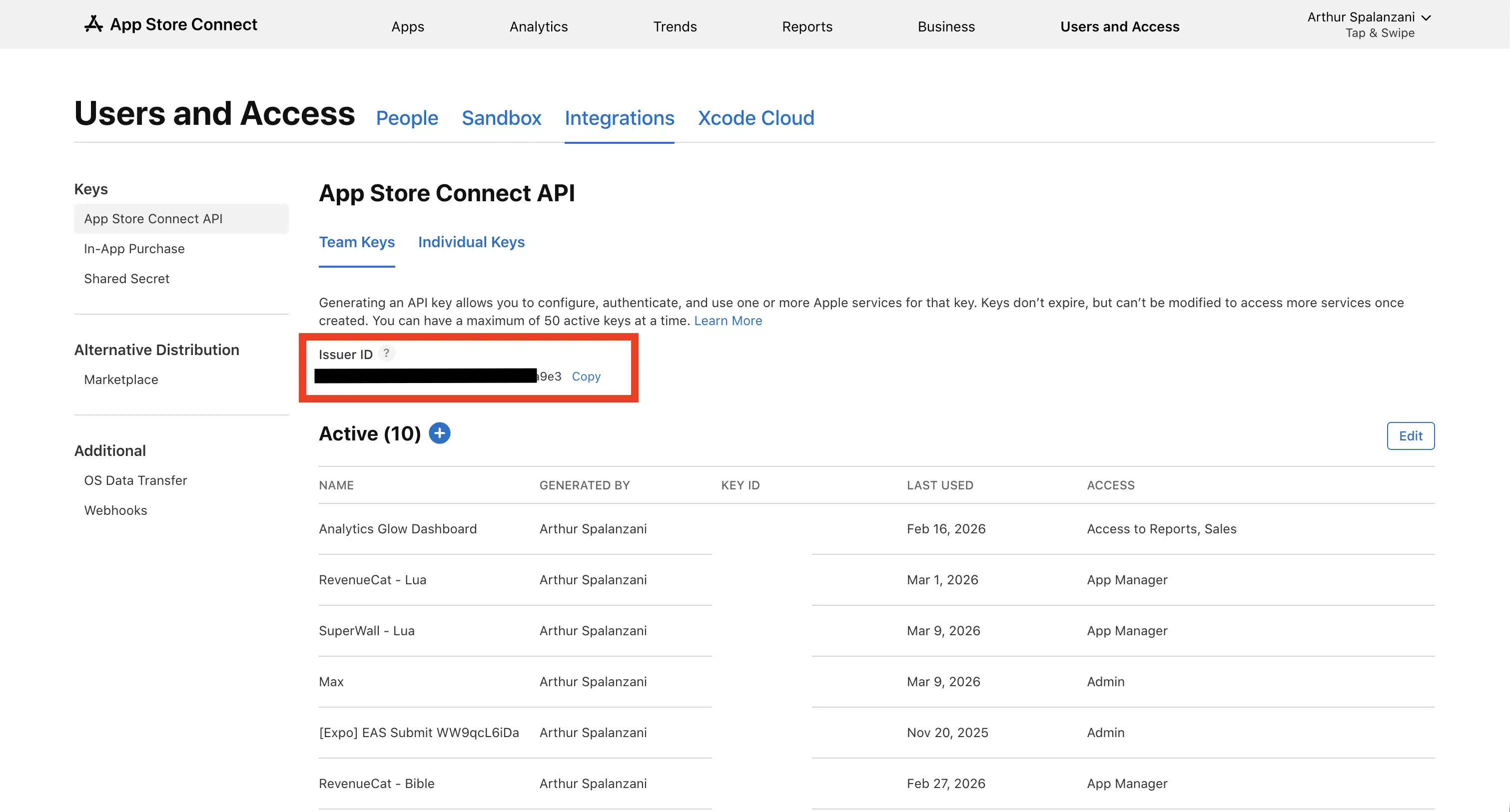Click the RevenueCat - Bible key name

[x=377, y=784]
